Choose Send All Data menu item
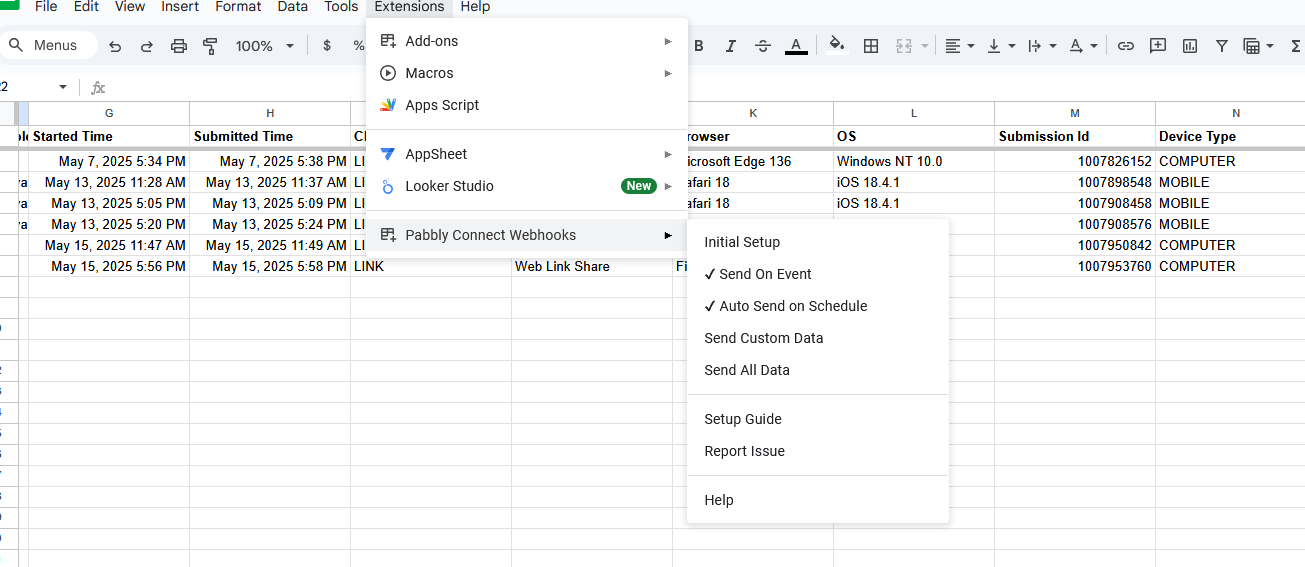Image resolution: width=1305 pixels, height=567 pixels. pos(747,370)
